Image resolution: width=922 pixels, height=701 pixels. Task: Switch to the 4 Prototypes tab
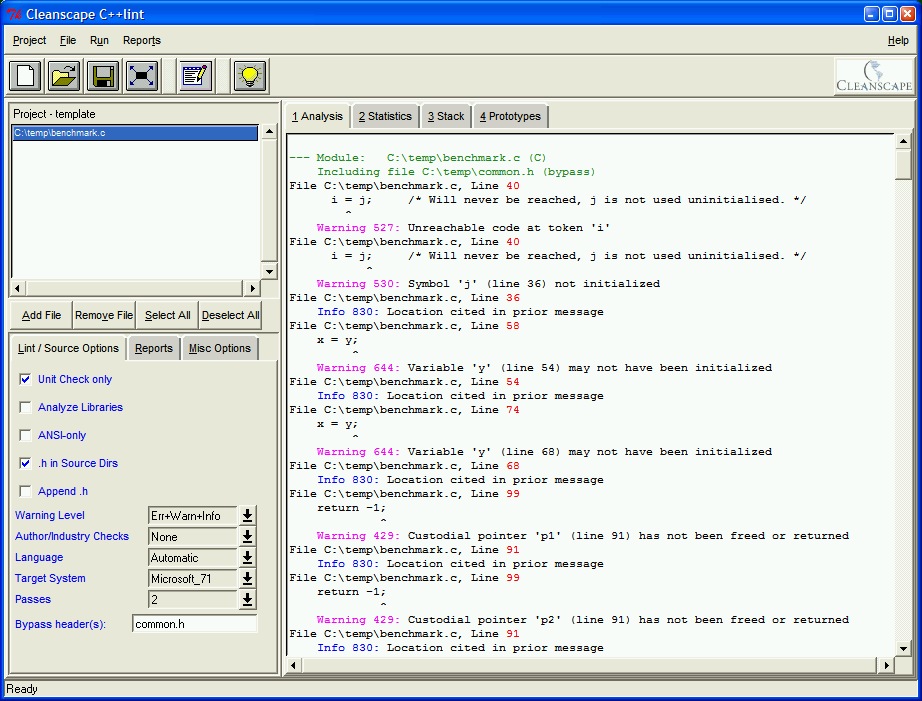tap(510, 116)
